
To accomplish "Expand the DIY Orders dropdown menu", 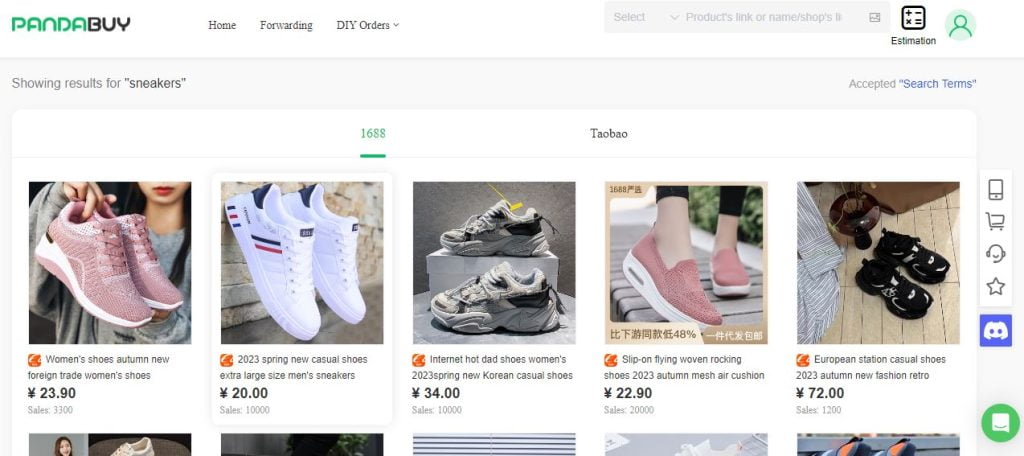I will (x=367, y=25).
